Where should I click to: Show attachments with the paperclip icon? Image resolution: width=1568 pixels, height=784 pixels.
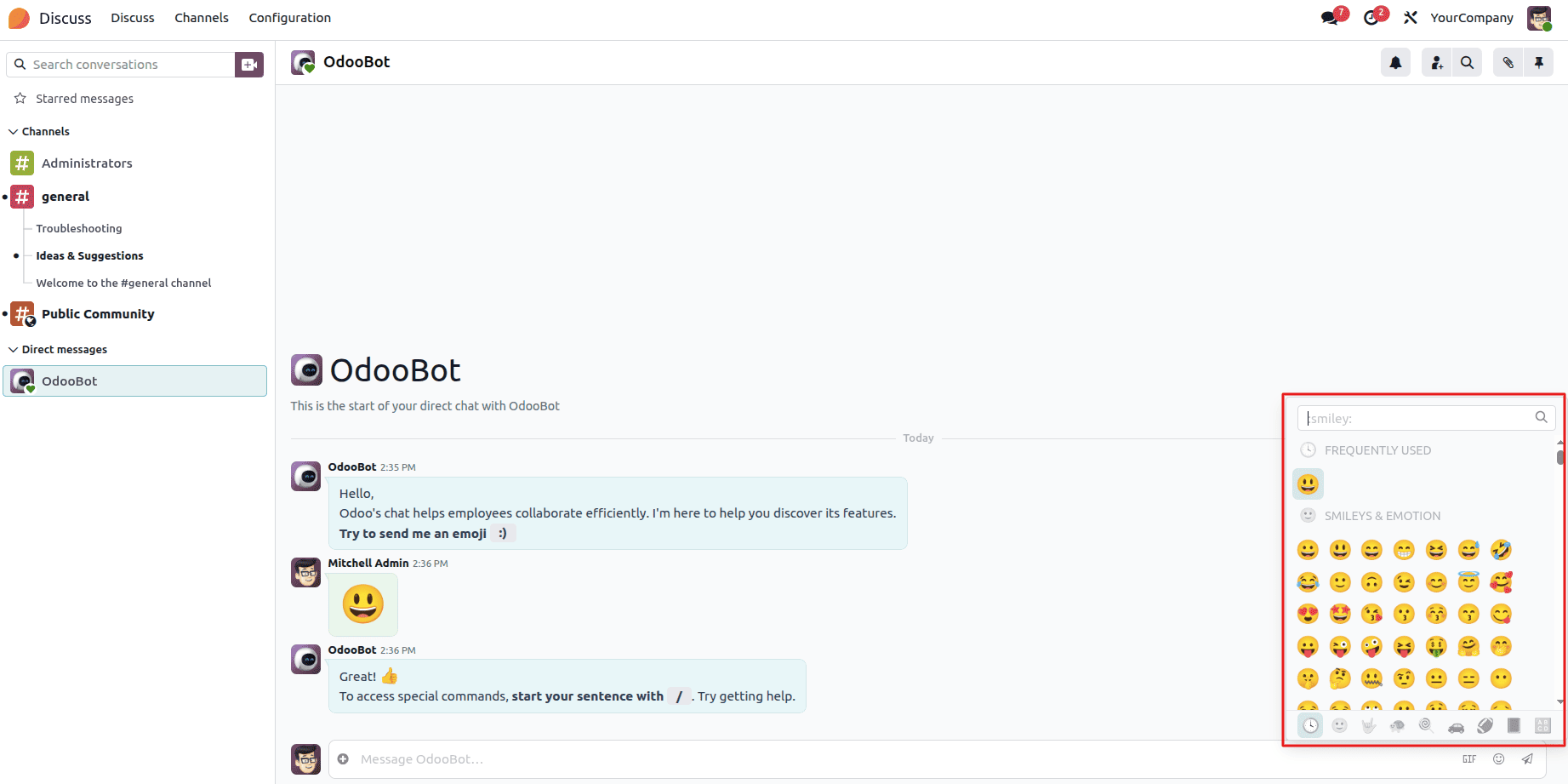(x=1508, y=62)
